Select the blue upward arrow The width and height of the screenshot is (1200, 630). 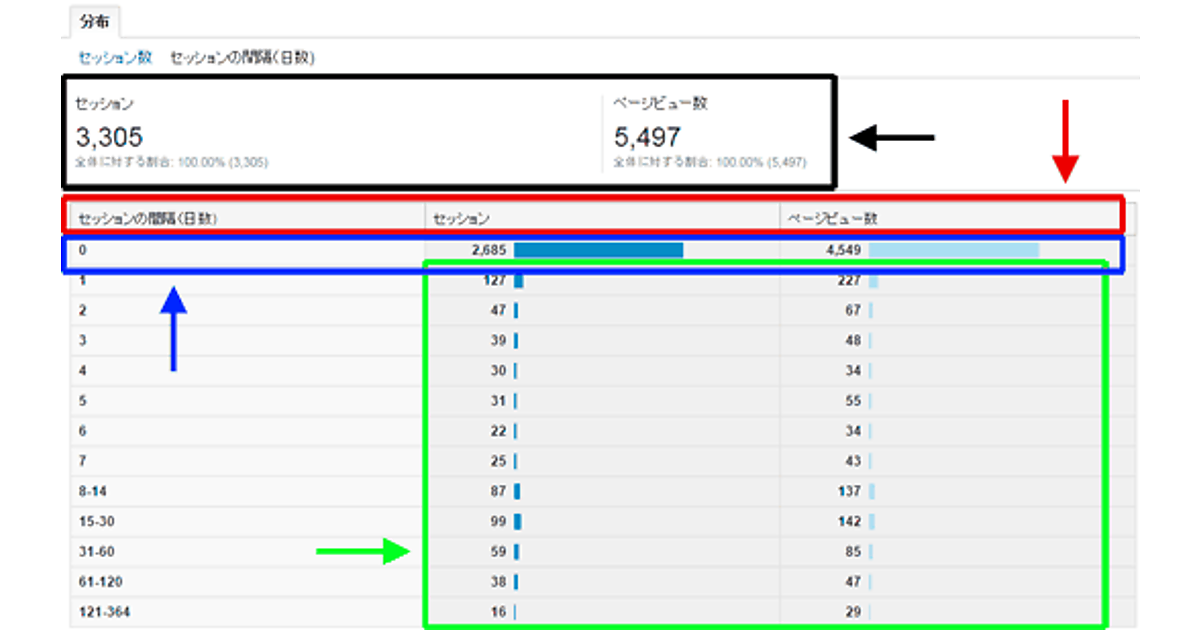174,328
